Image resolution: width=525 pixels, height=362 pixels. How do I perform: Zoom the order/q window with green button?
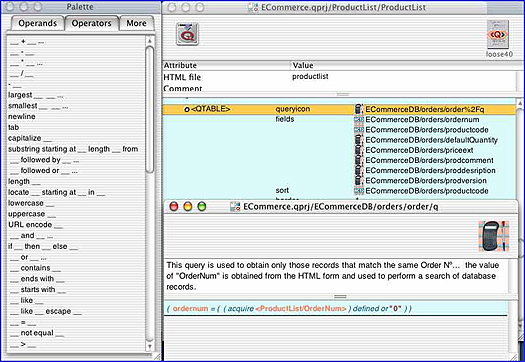click(x=202, y=207)
